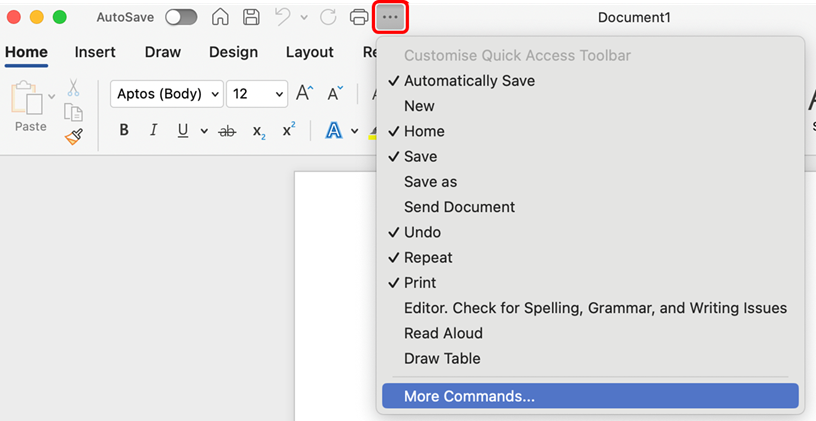Viewport: 816px width, 421px height.
Task: Click the Text Effects blue A icon
Action: [334, 131]
